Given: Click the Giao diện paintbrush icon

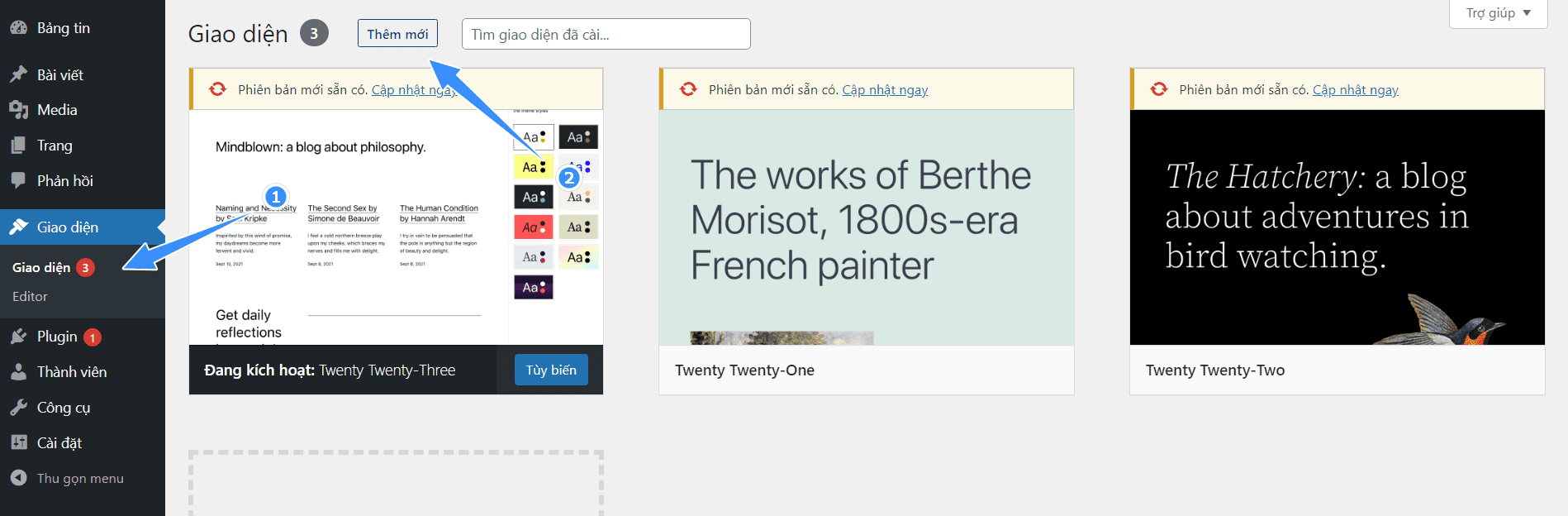Looking at the screenshot, I should [18, 227].
